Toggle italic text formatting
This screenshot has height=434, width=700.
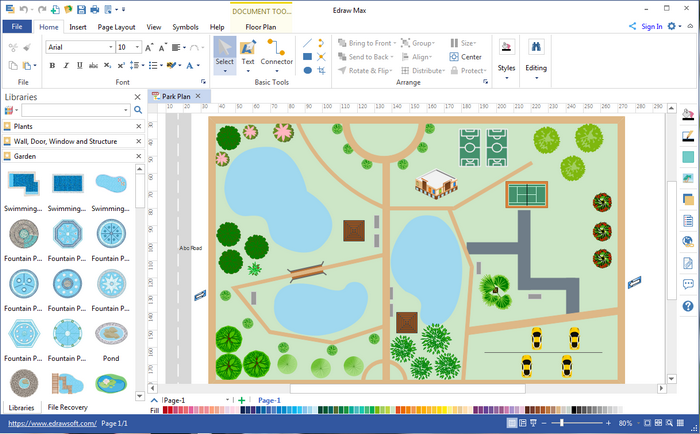point(66,65)
